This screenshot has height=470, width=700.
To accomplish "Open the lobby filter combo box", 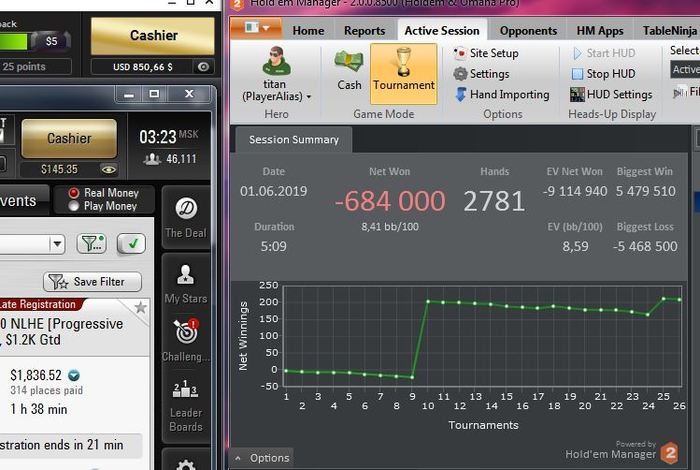I will click(31, 244).
